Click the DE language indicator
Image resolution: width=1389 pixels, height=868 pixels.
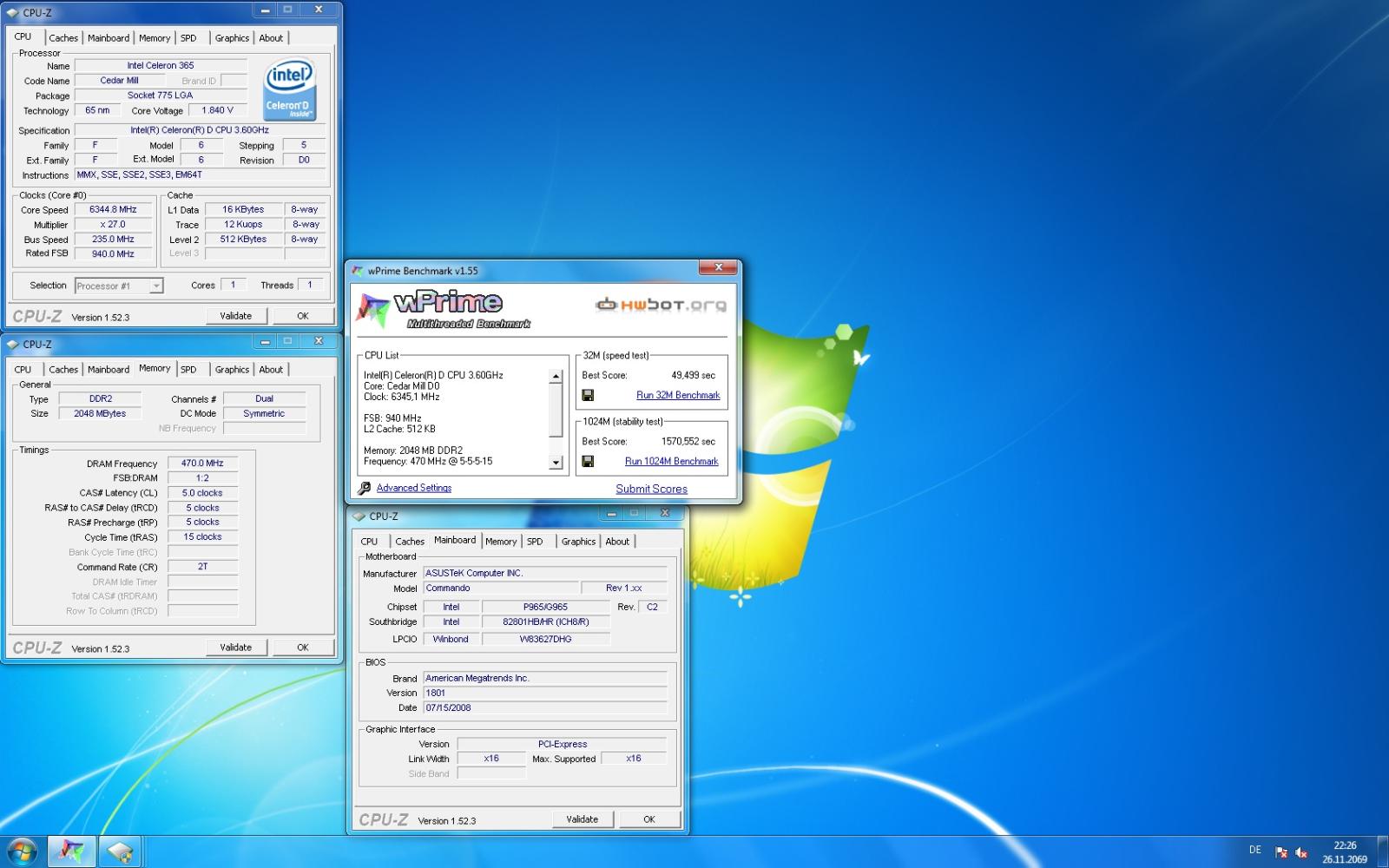[1255, 850]
